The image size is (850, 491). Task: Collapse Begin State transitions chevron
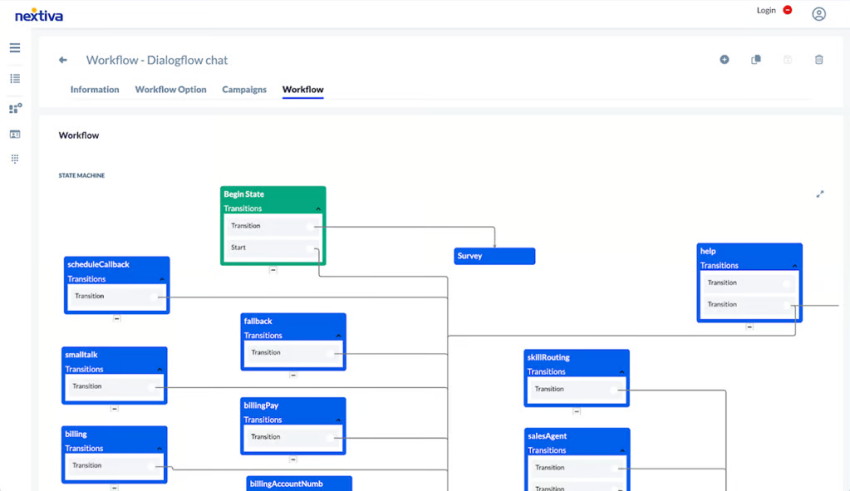[318, 209]
